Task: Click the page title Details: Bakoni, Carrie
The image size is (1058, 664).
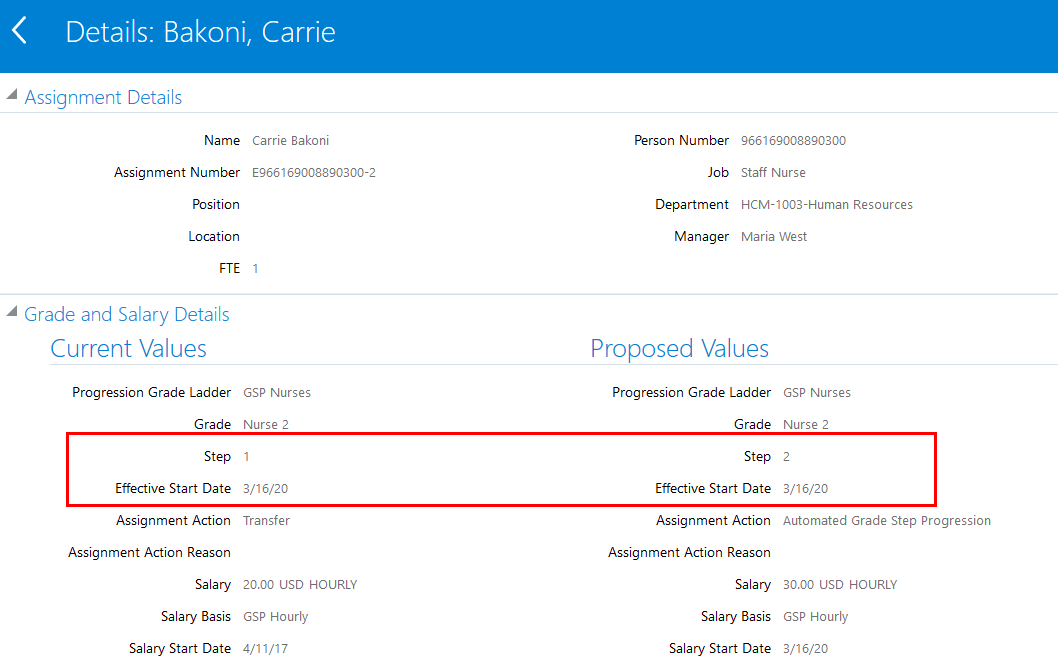Action: click(200, 32)
